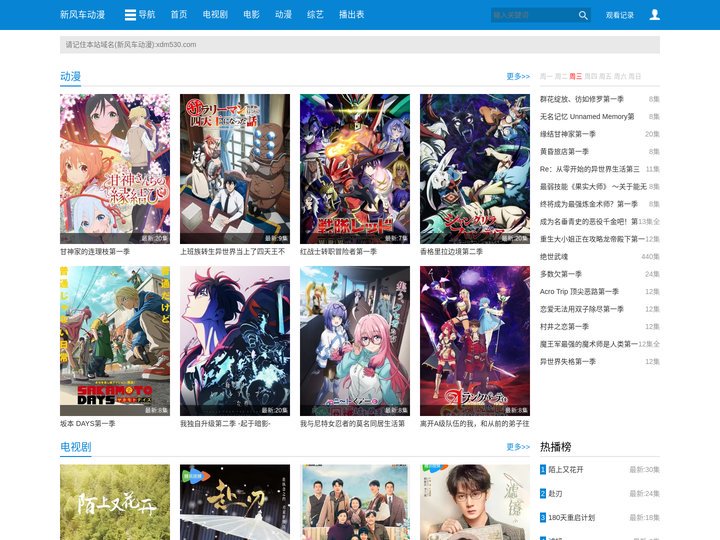
Task: Open 坂本 DAYS poster thumbnail
Action: (x=115, y=341)
